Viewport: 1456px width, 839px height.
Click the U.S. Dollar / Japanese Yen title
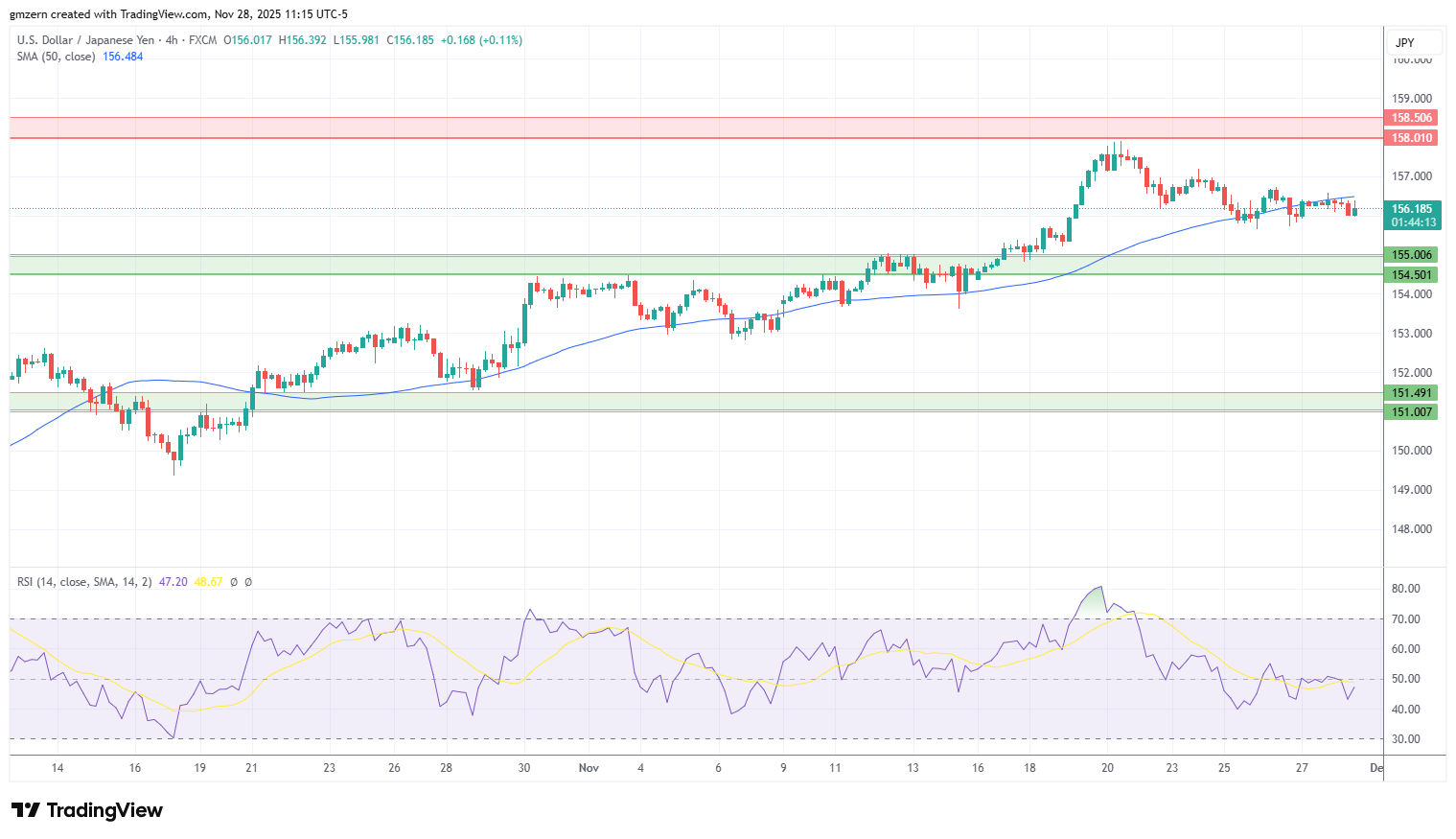click(x=85, y=40)
